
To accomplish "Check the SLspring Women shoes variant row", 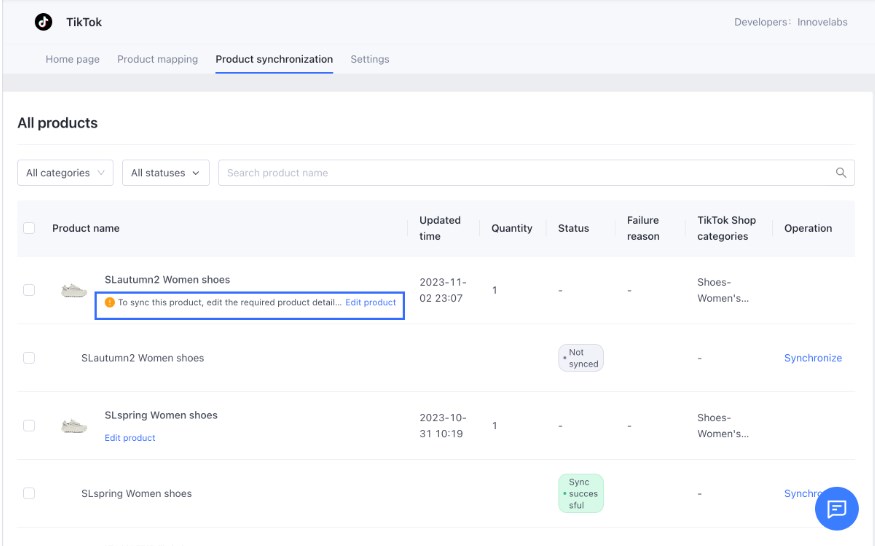I will point(29,494).
